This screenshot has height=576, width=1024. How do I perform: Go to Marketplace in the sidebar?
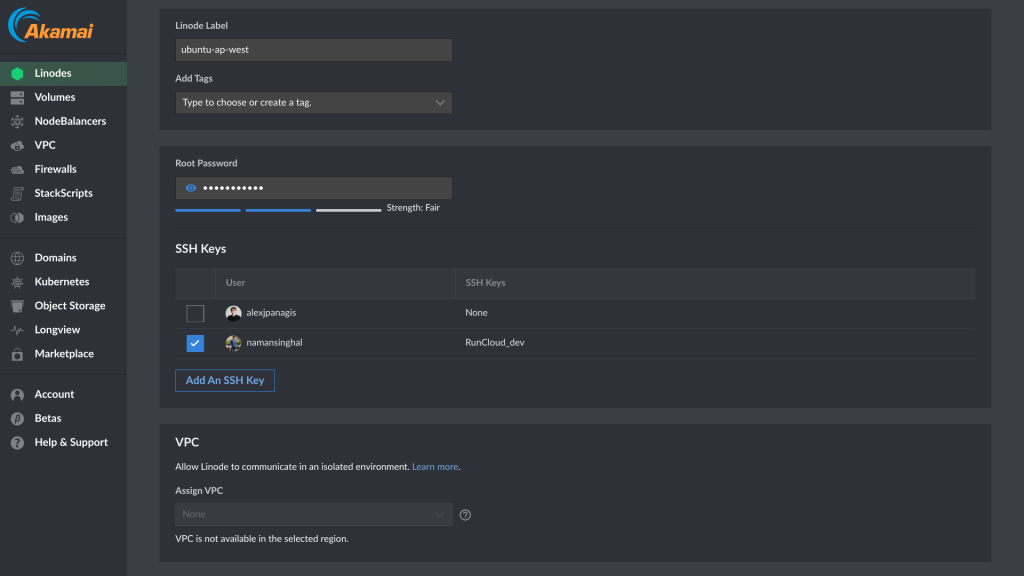63,354
